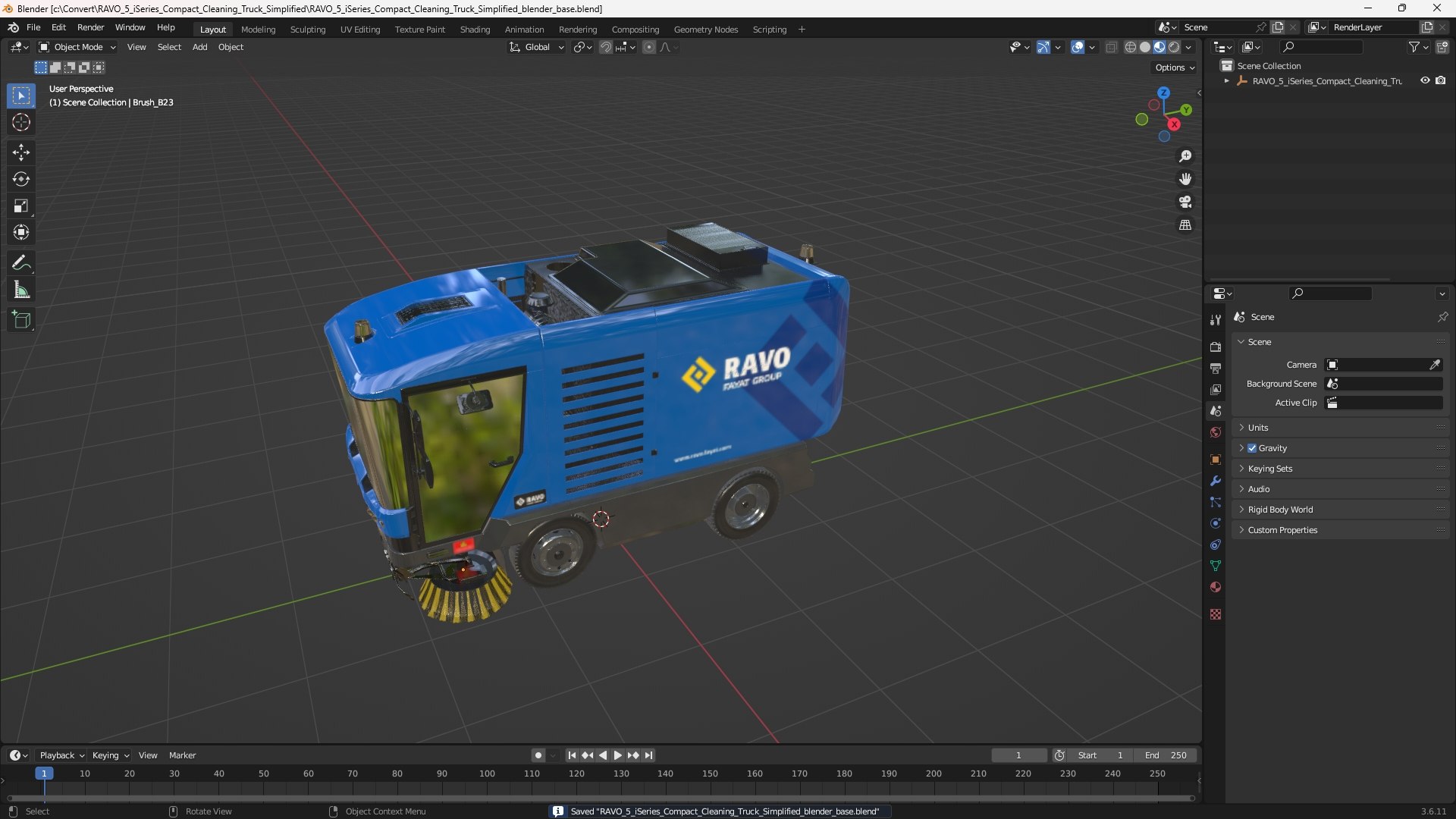Jump to the timeline end frame

648,755
